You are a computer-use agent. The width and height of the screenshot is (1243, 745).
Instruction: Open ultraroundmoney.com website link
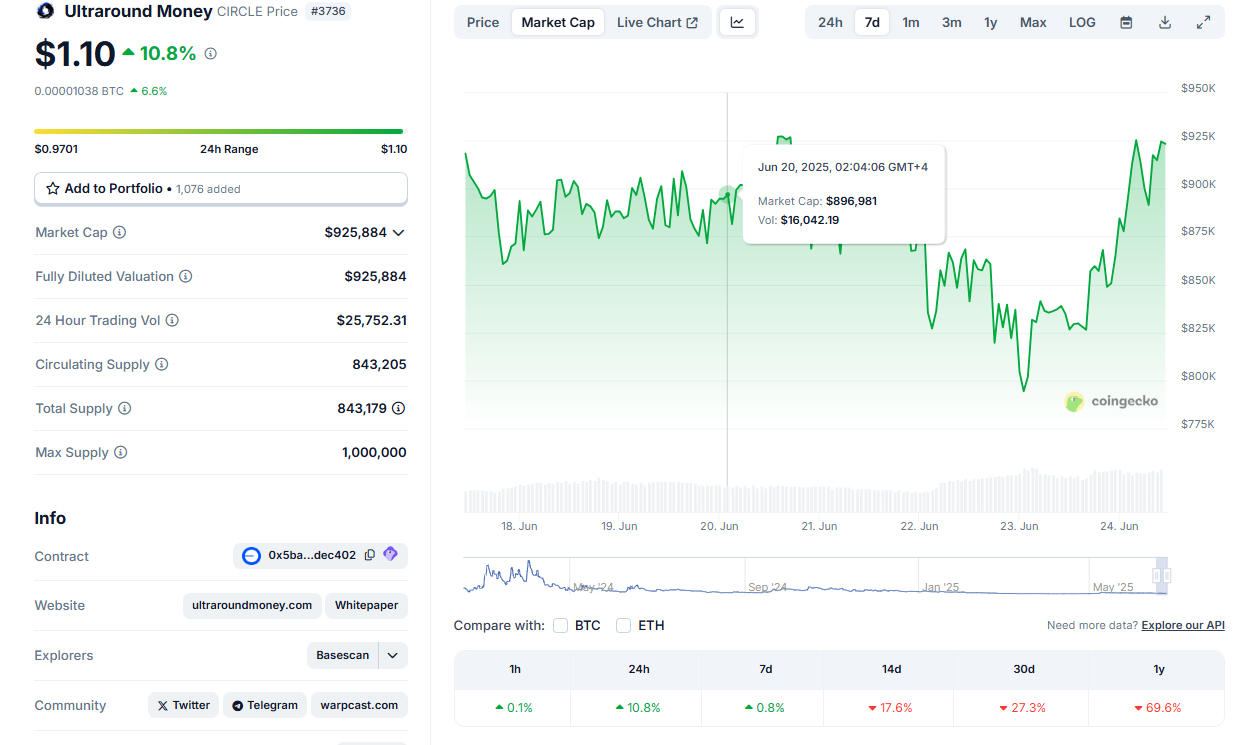252,605
